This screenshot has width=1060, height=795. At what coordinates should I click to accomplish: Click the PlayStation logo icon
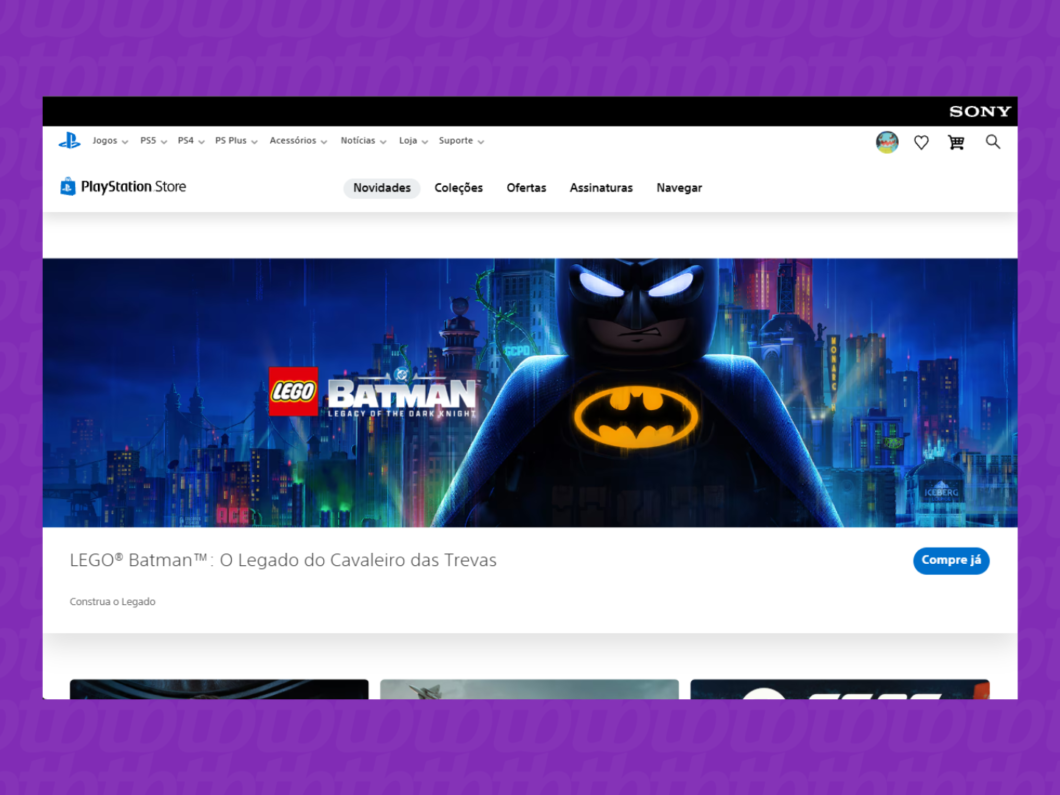pyautogui.click(x=69, y=141)
